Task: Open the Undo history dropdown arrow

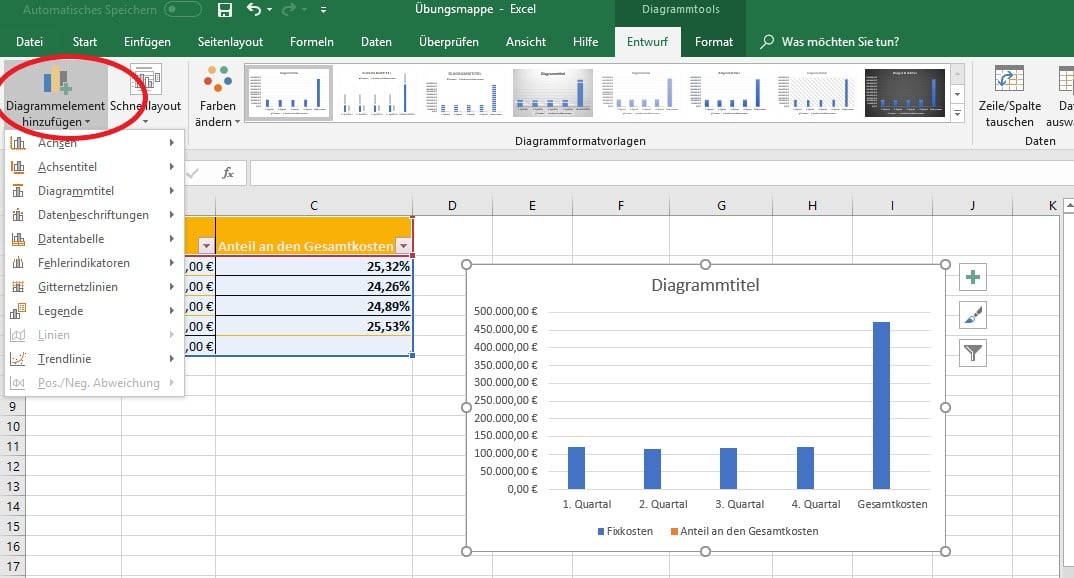Action: pos(269,10)
